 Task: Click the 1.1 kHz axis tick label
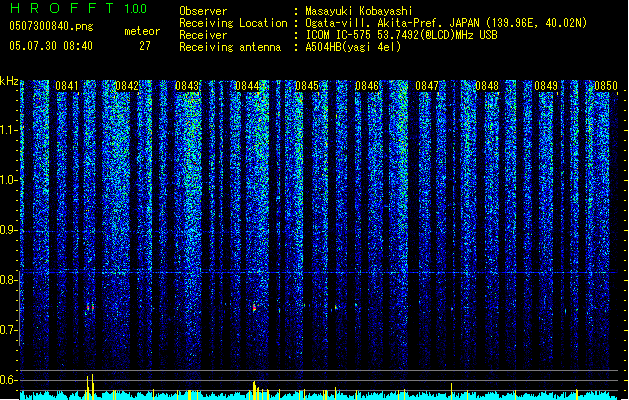(x=9, y=130)
